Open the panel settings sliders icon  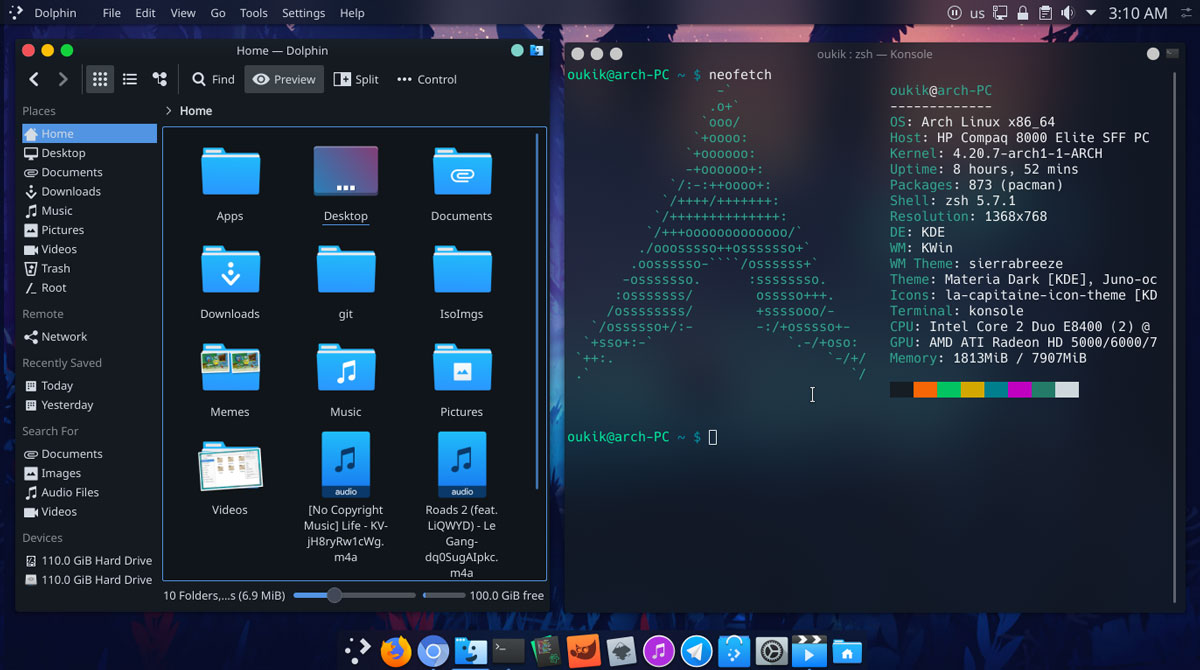point(1184,13)
